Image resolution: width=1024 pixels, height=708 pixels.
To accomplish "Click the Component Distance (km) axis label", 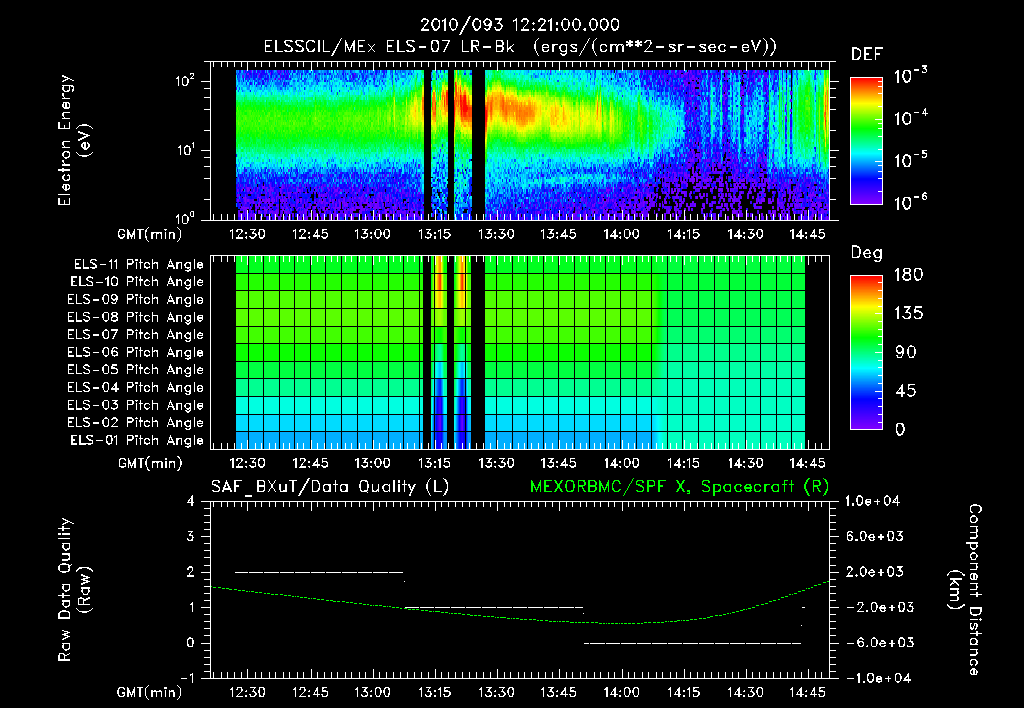I will (965, 590).
